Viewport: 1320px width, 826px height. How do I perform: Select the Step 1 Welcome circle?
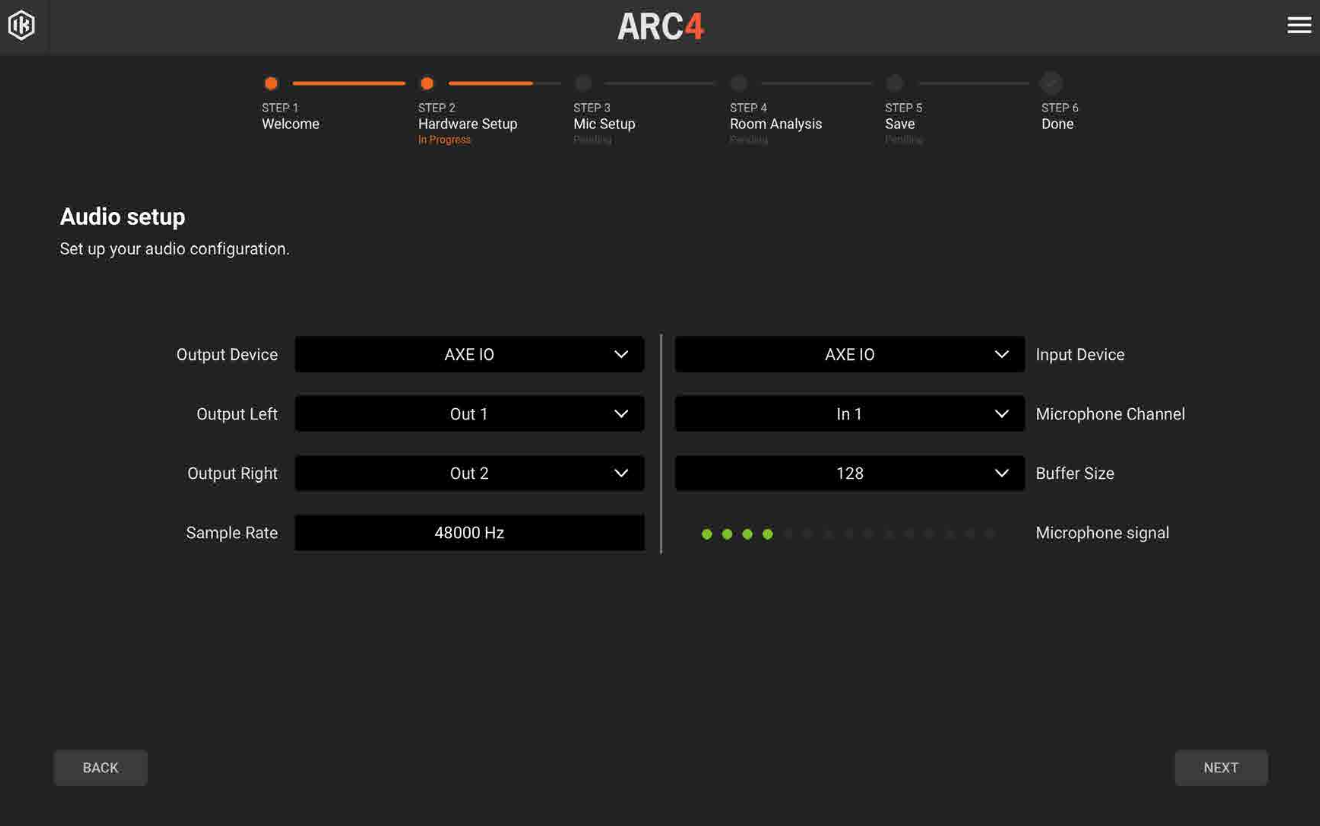(x=271, y=83)
